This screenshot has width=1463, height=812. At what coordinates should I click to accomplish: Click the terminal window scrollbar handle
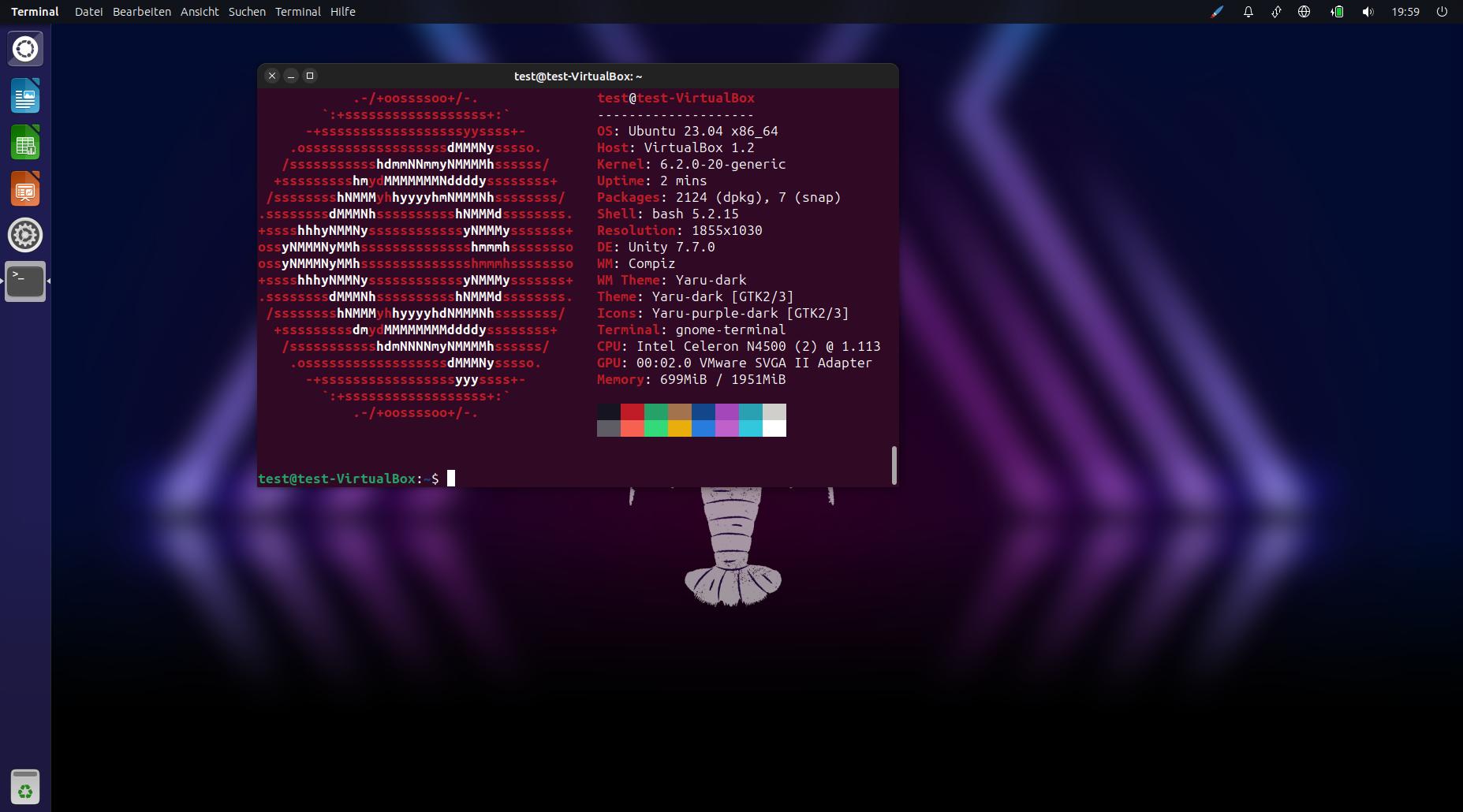894,465
